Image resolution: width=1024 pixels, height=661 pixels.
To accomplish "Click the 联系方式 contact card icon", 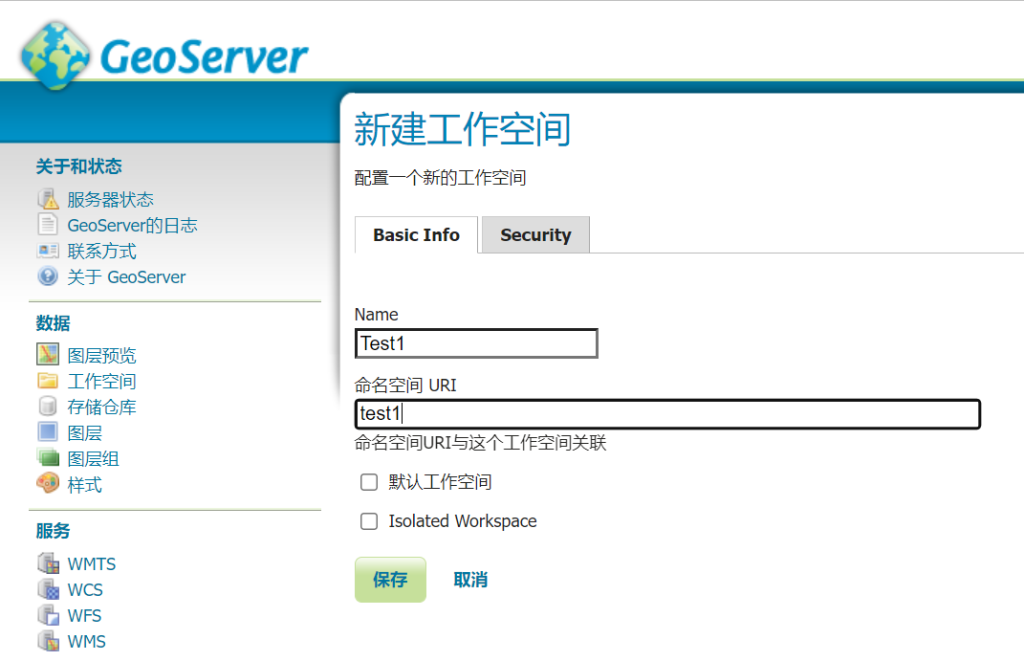I will [x=48, y=251].
